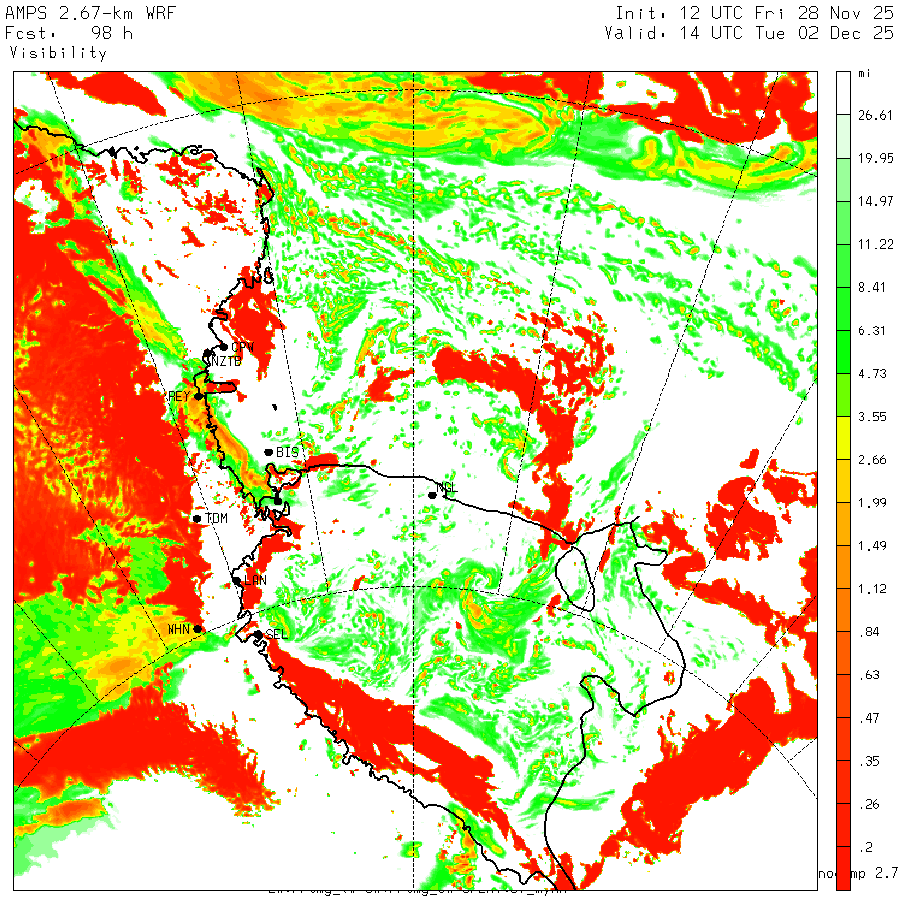
Task: Click the 'Visibility' field name text
Action: [58, 53]
